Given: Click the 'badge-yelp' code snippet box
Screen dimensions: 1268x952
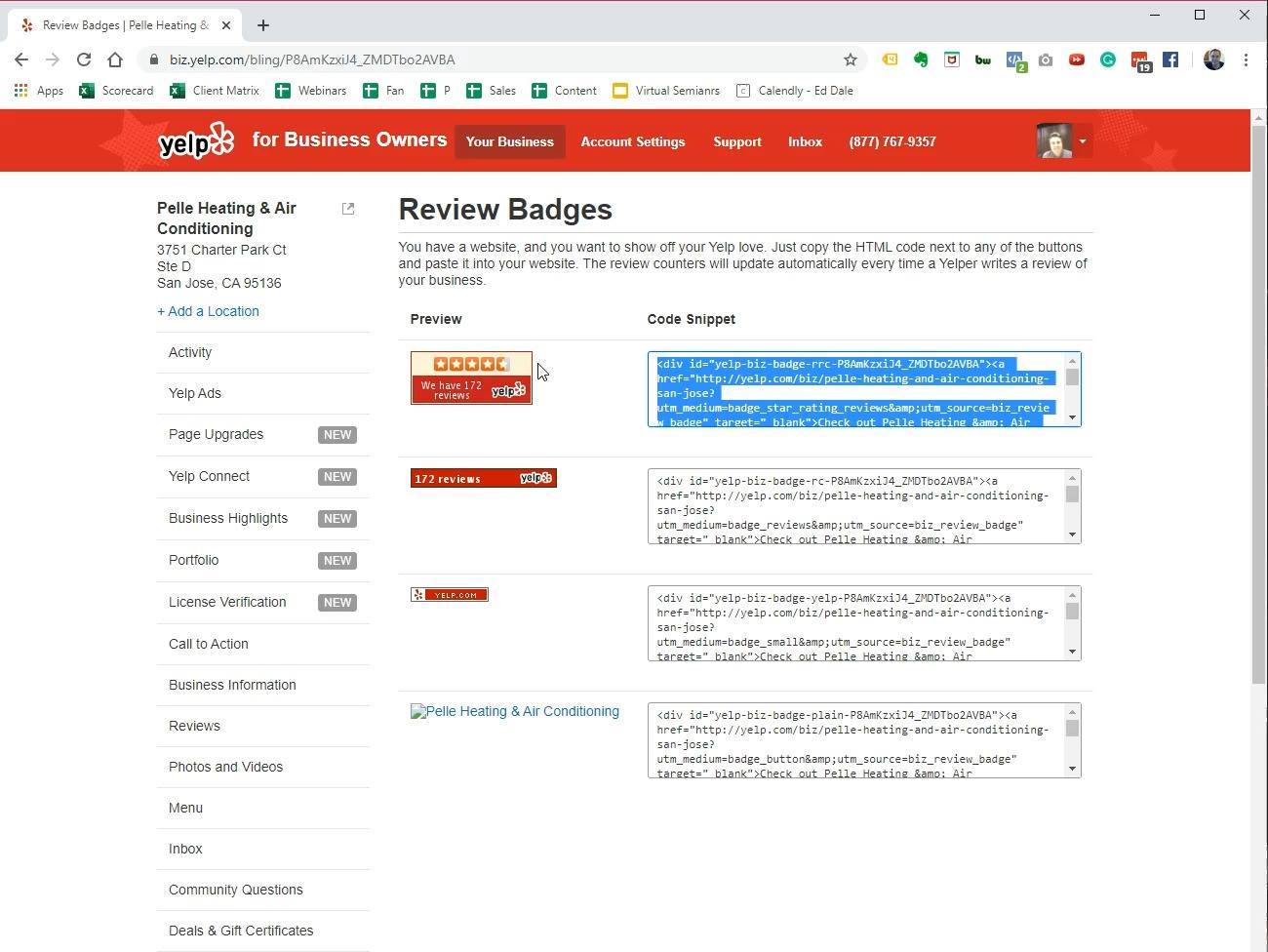Looking at the screenshot, I should pos(864,623).
